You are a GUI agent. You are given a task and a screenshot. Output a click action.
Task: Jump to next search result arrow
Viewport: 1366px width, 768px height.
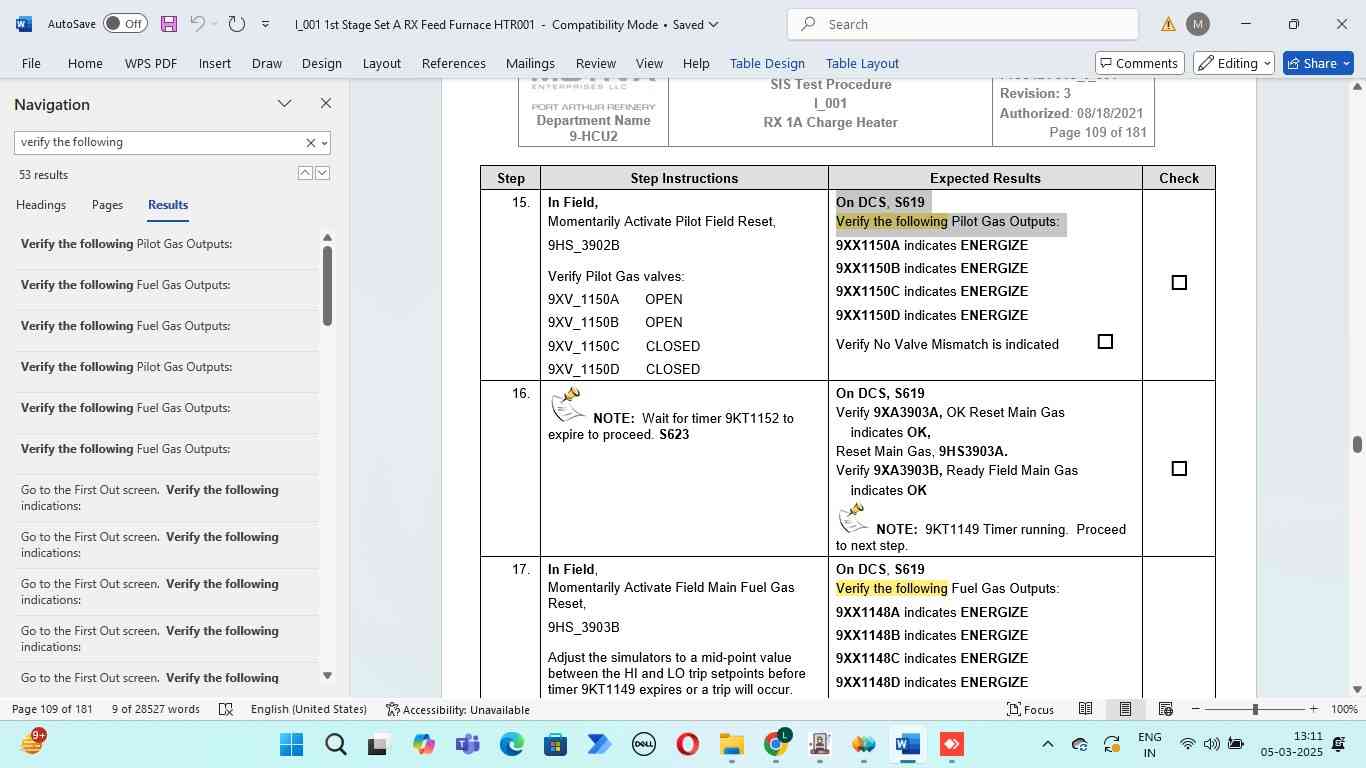click(x=322, y=173)
